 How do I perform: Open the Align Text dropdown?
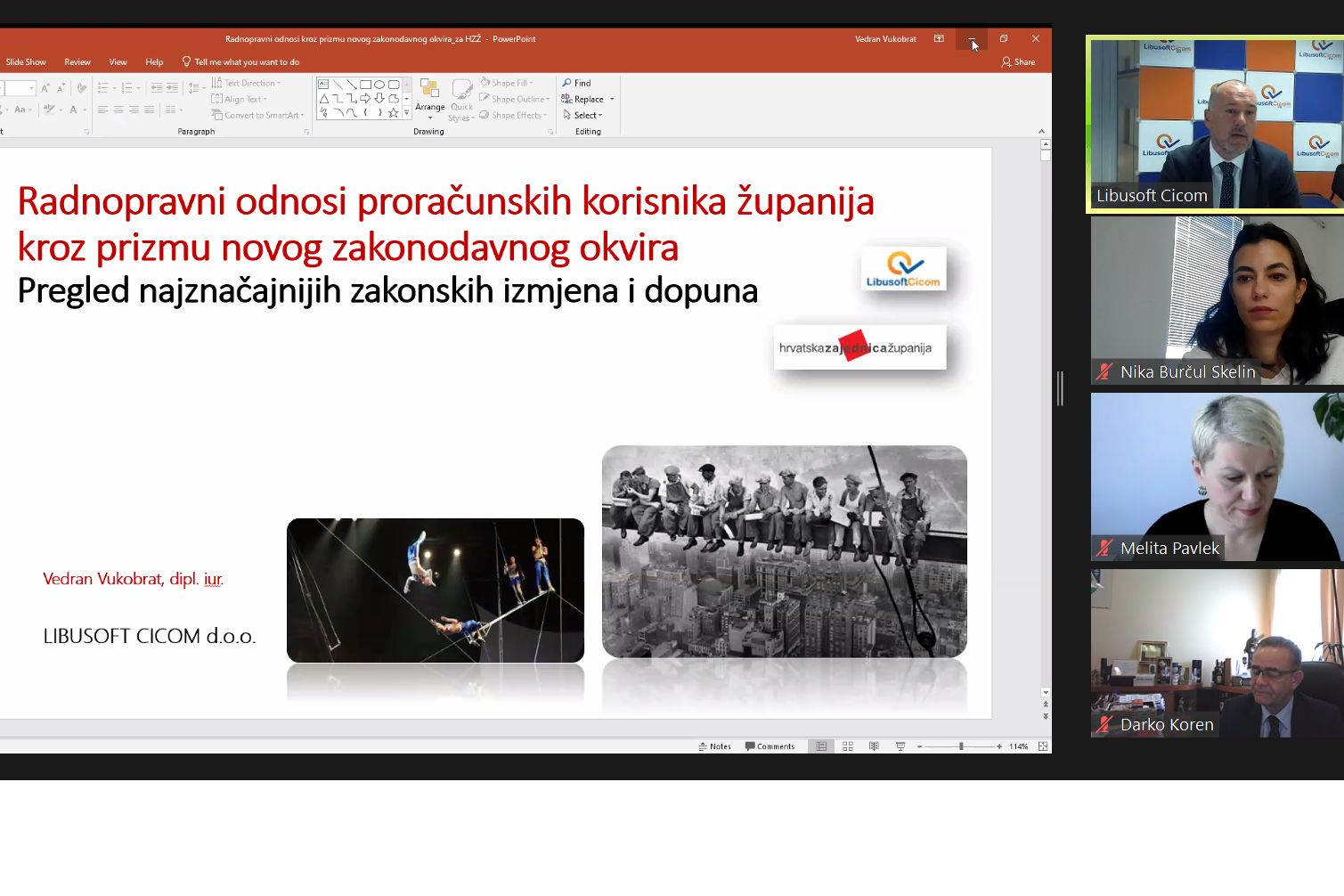[x=247, y=99]
